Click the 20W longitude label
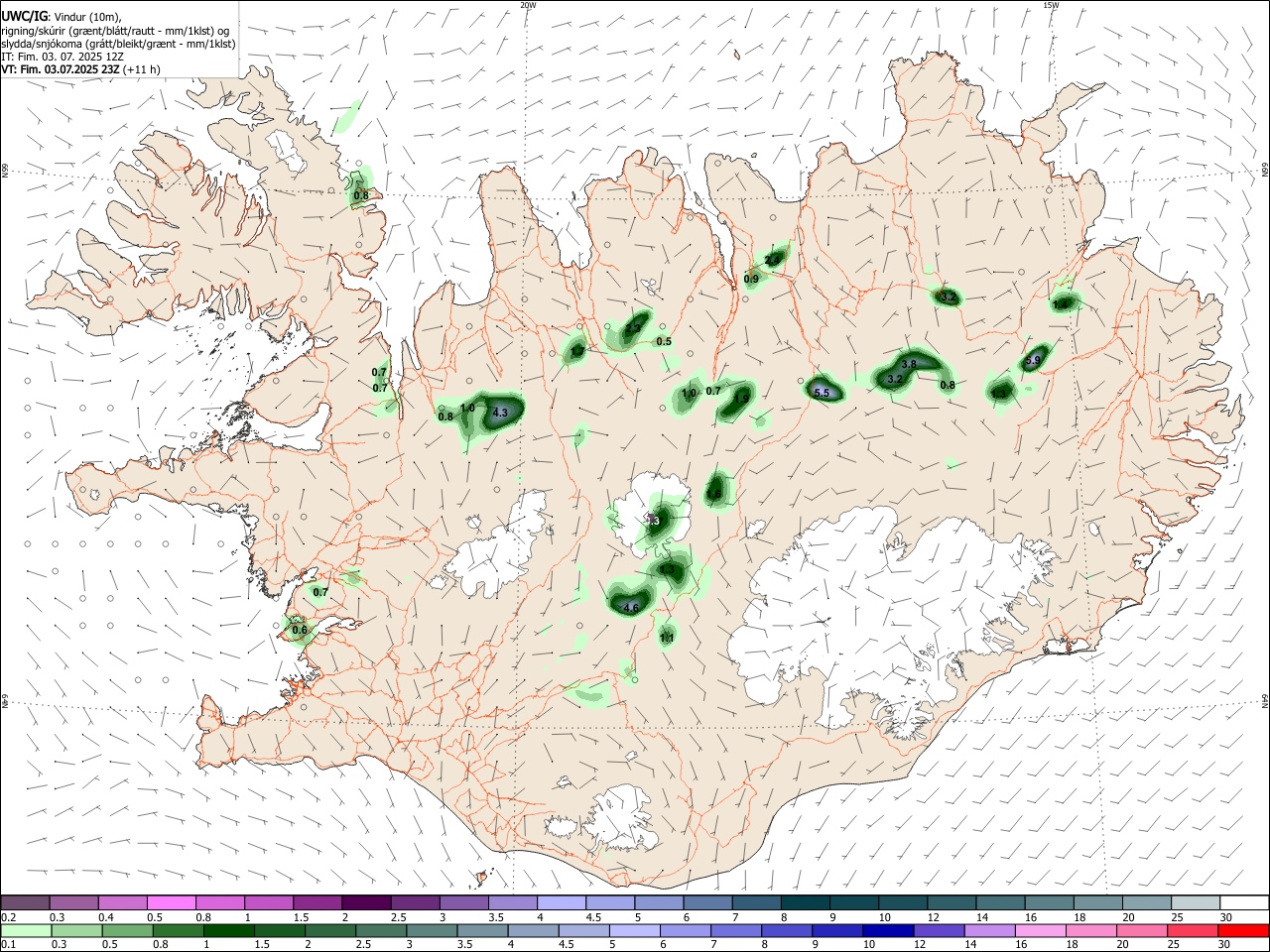The width and height of the screenshot is (1270, 952). (x=528, y=5)
